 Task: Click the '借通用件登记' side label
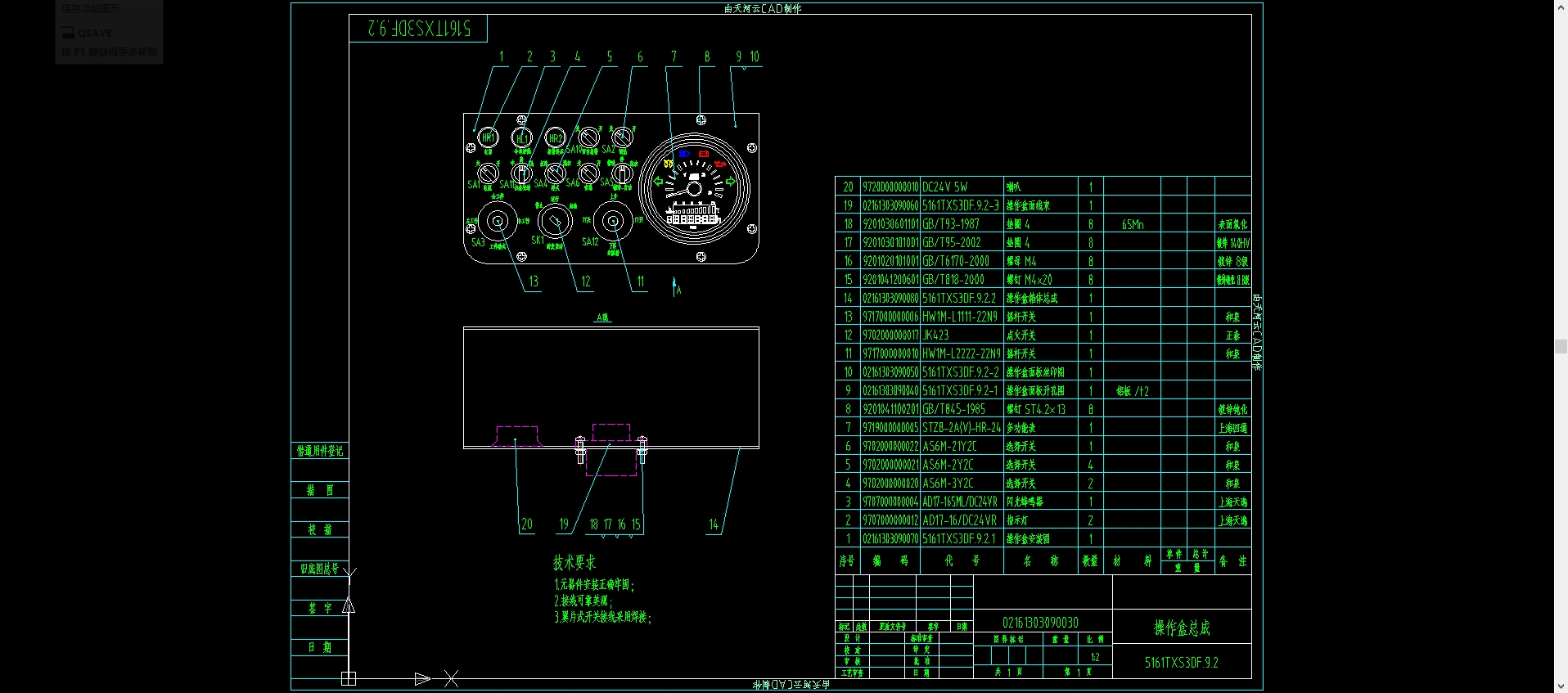tap(320, 451)
